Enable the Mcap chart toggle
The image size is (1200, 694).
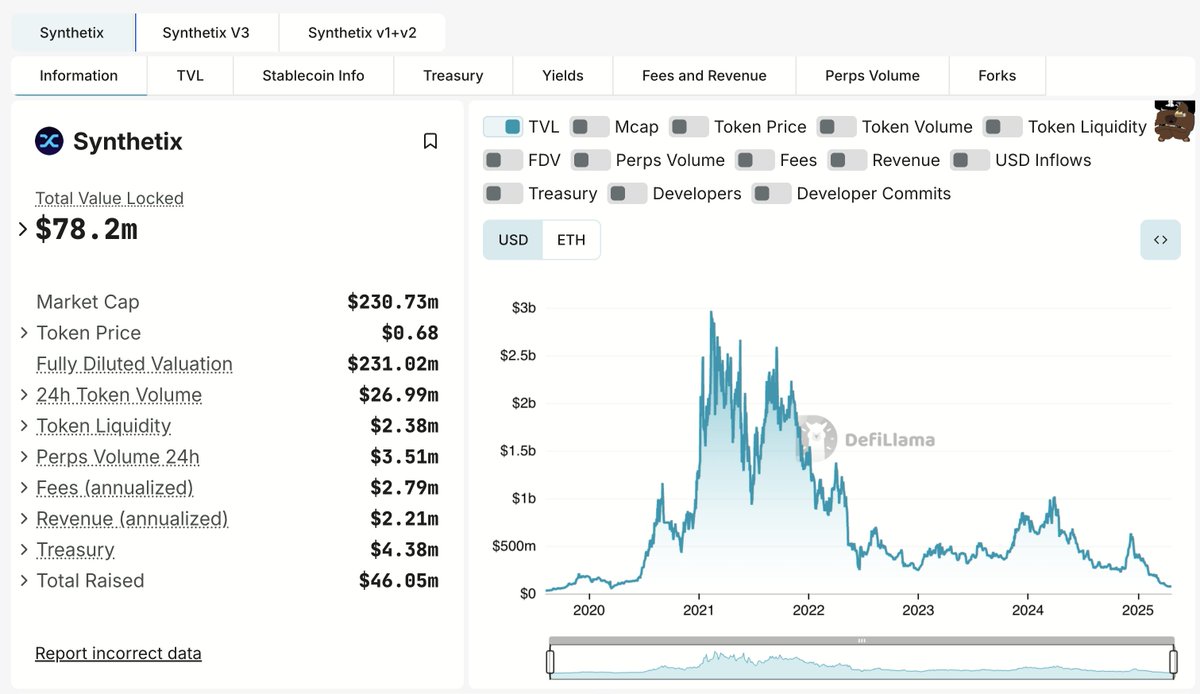click(x=589, y=127)
